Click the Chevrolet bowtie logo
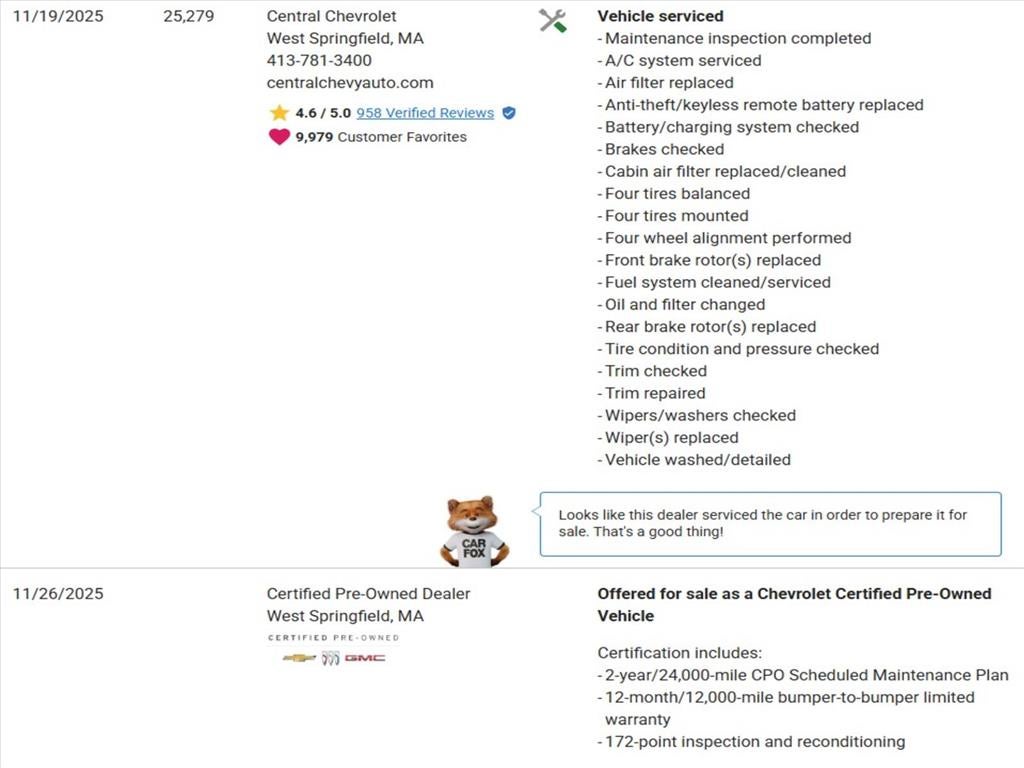 coord(298,658)
